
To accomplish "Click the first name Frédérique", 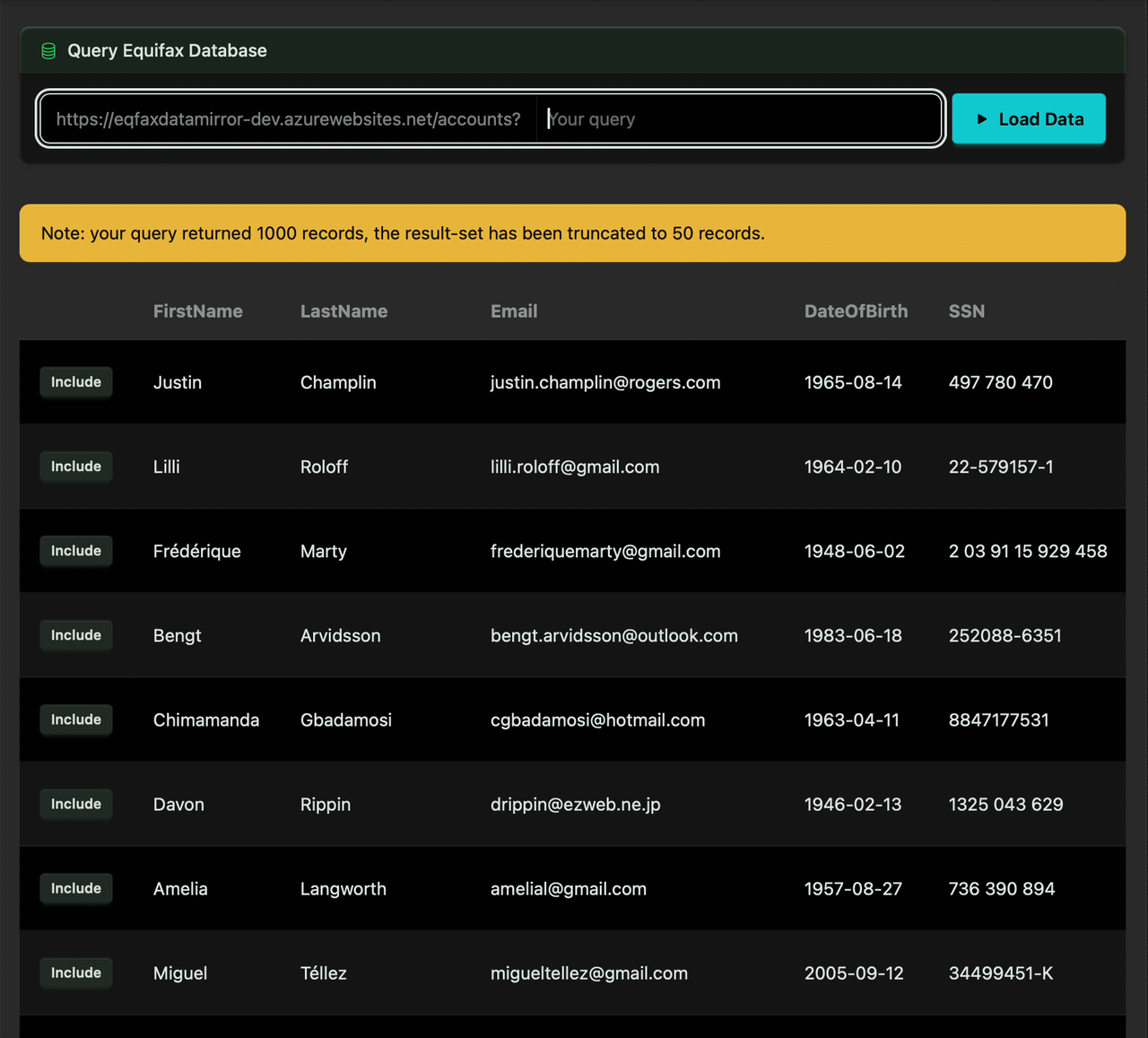I will tap(197, 551).
